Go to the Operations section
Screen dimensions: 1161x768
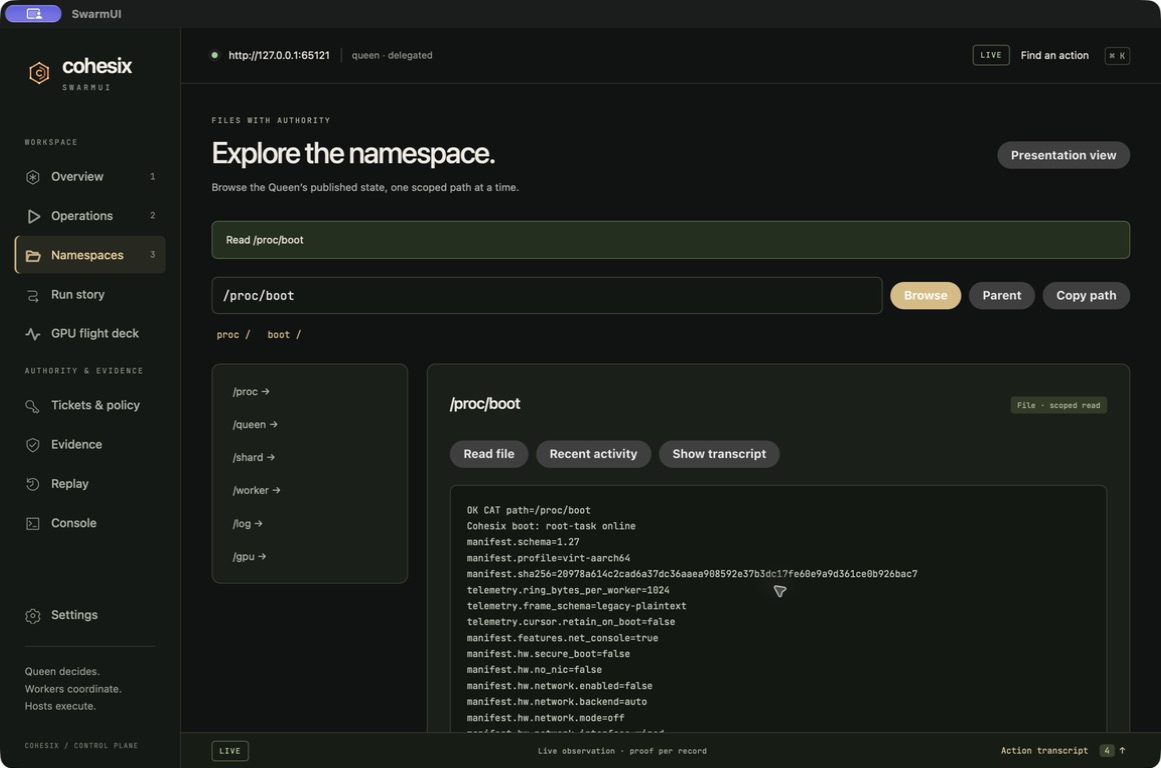90,216
